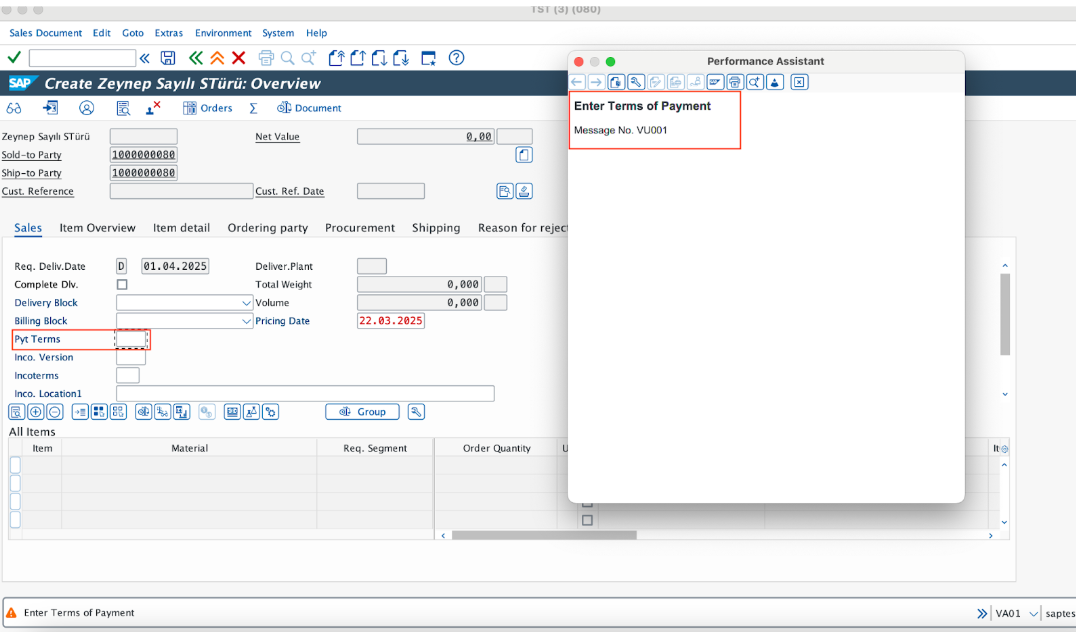Viewport: 1076px width, 632px height.
Task: Click the Inco. Location1 input field
Action: coord(305,394)
